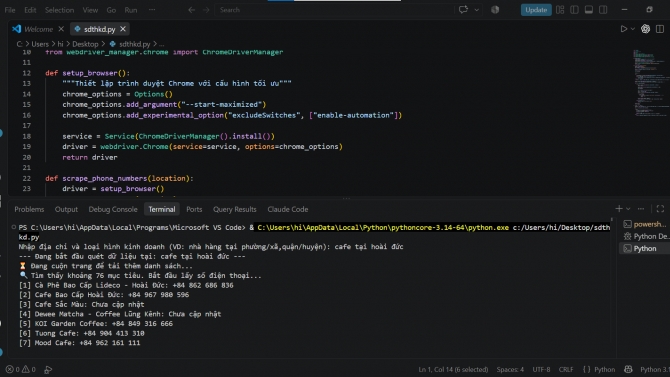Image resolution: width=670 pixels, height=377 pixels.
Task: Expand the new terminal profile dropdown
Action: [628, 209]
